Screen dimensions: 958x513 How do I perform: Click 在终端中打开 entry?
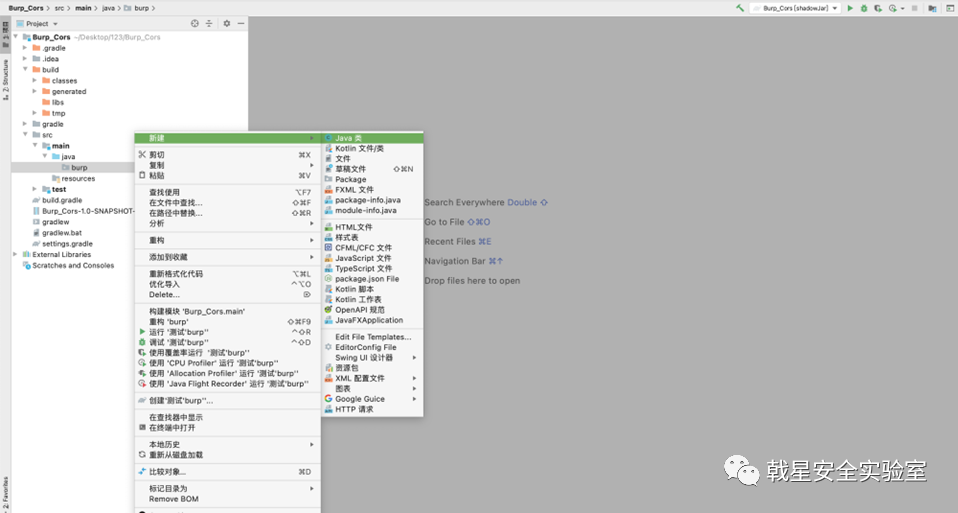(227, 428)
